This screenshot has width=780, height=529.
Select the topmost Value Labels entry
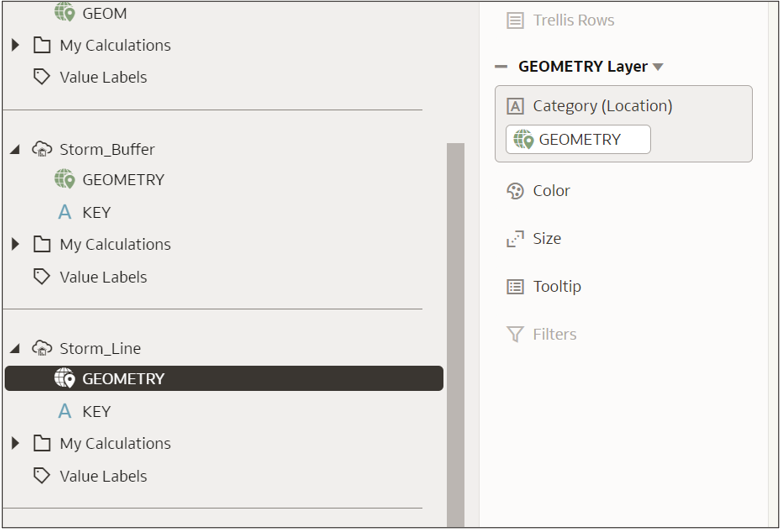103,77
